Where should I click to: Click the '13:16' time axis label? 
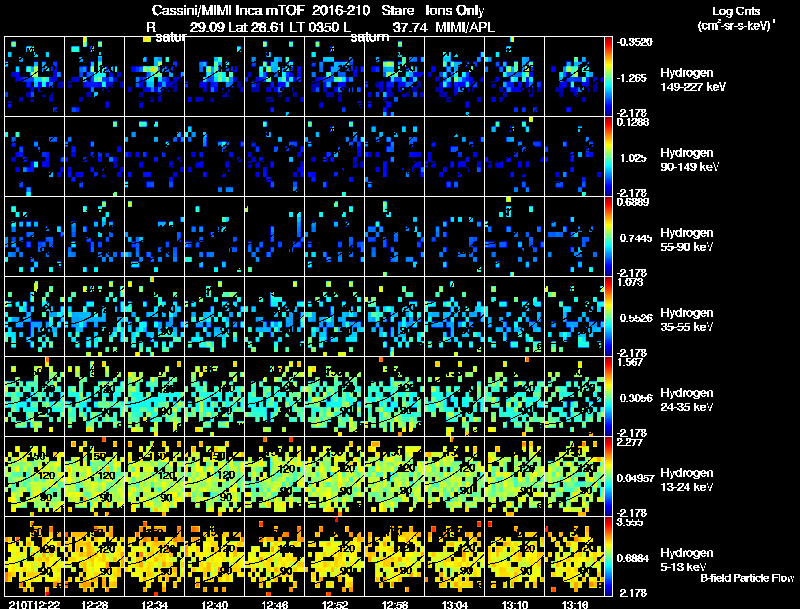click(x=575, y=604)
